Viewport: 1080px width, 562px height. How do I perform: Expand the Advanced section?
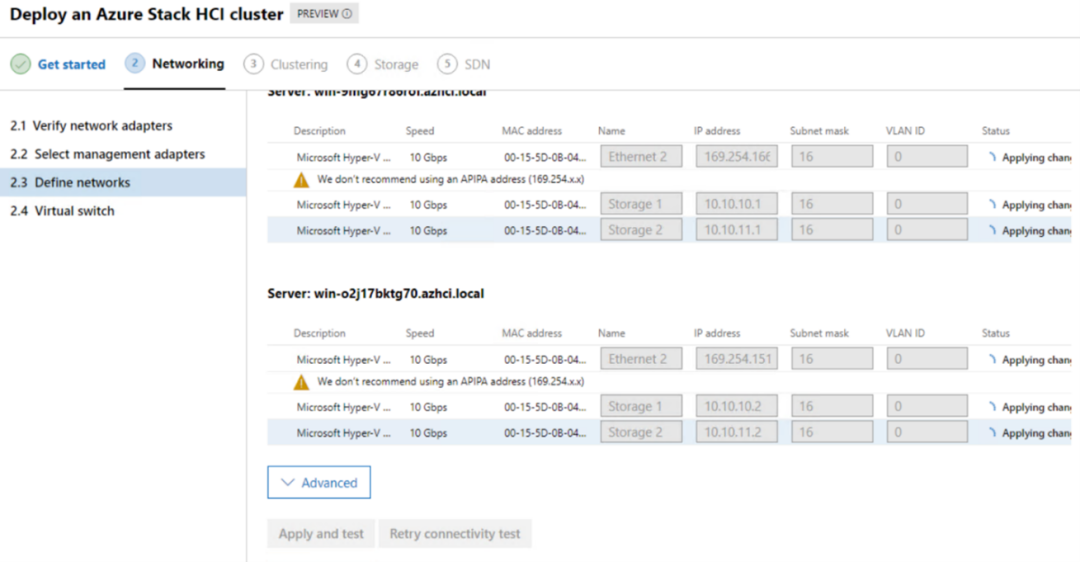(x=319, y=482)
